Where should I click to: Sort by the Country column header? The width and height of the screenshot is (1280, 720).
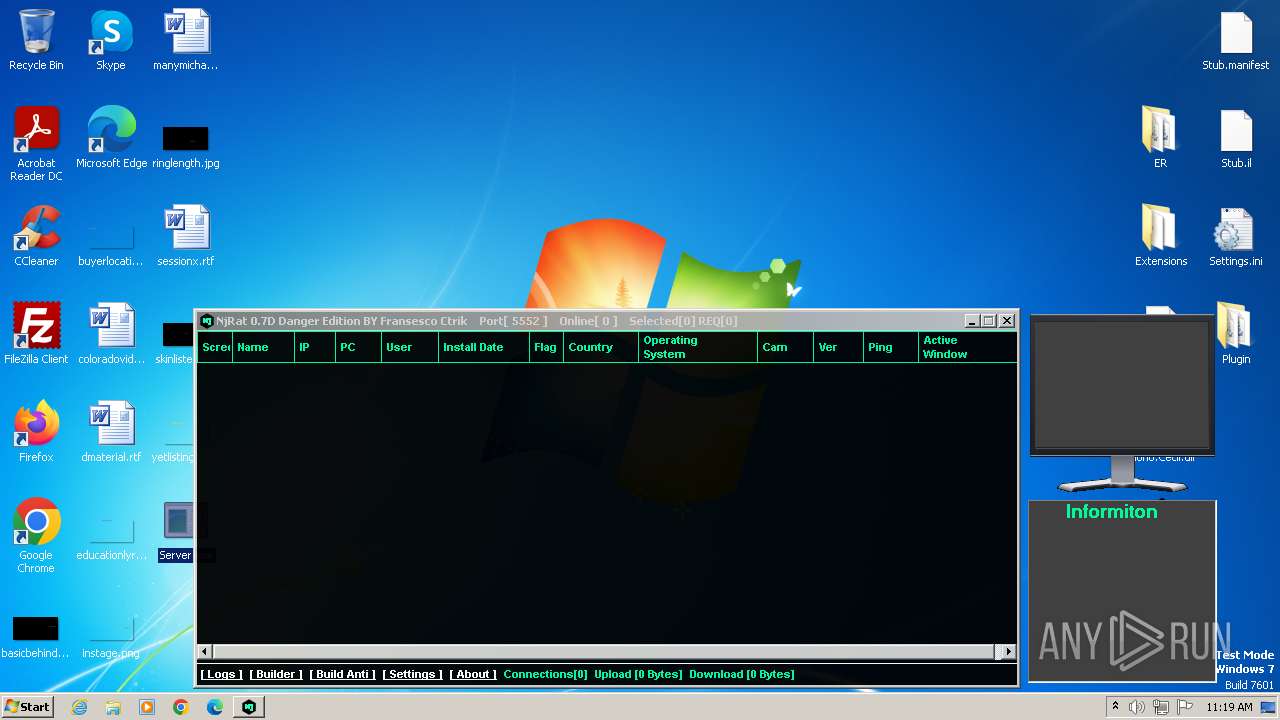tap(601, 347)
